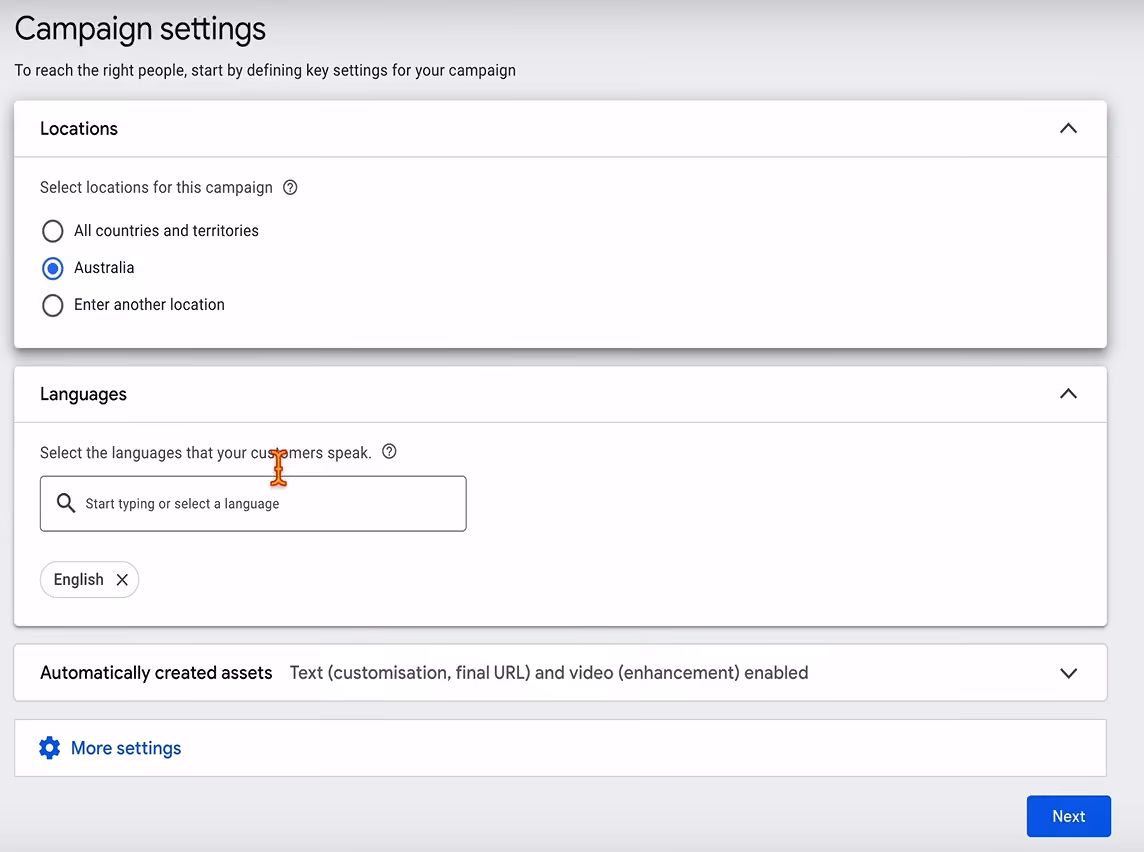
Task: Click the Next button
Action: click(x=1069, y=816)
